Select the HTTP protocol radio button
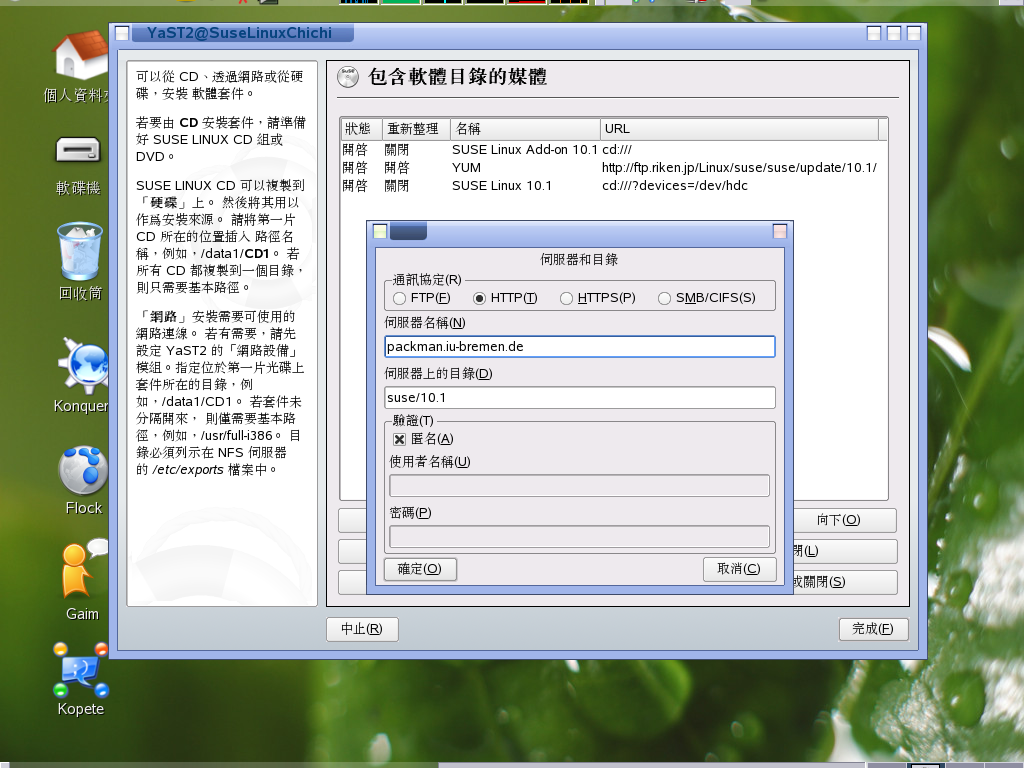 (x=479, y=298)
